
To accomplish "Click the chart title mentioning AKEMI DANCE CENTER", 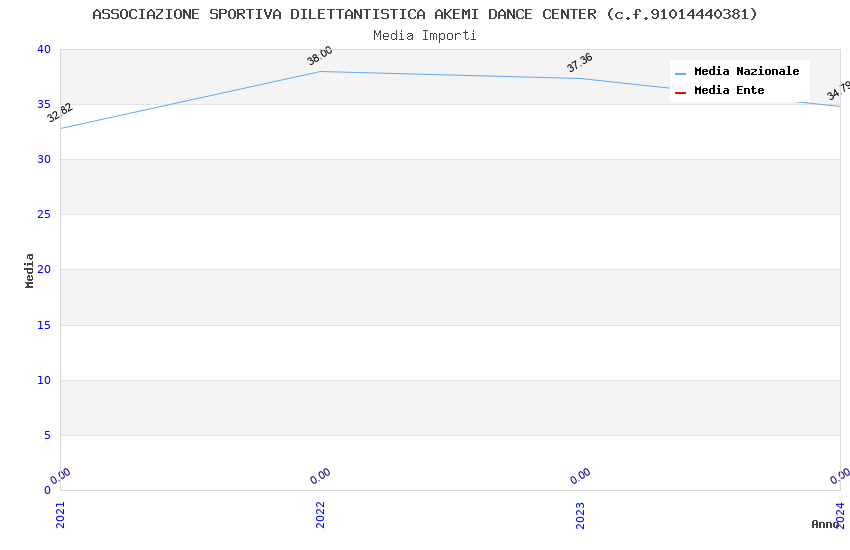I will pos(425,14).
